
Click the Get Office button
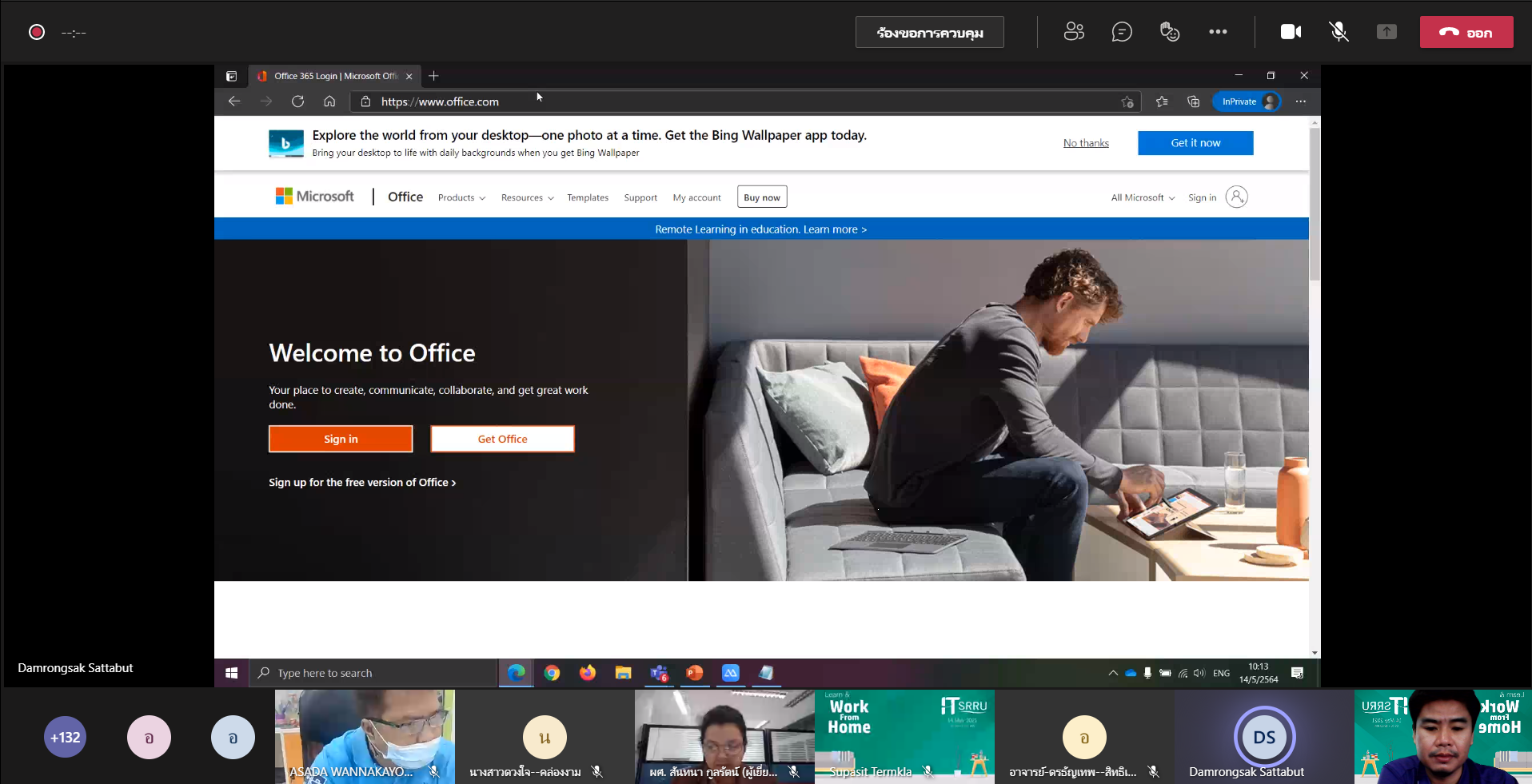pyautogui.click(x=502, y=439)
